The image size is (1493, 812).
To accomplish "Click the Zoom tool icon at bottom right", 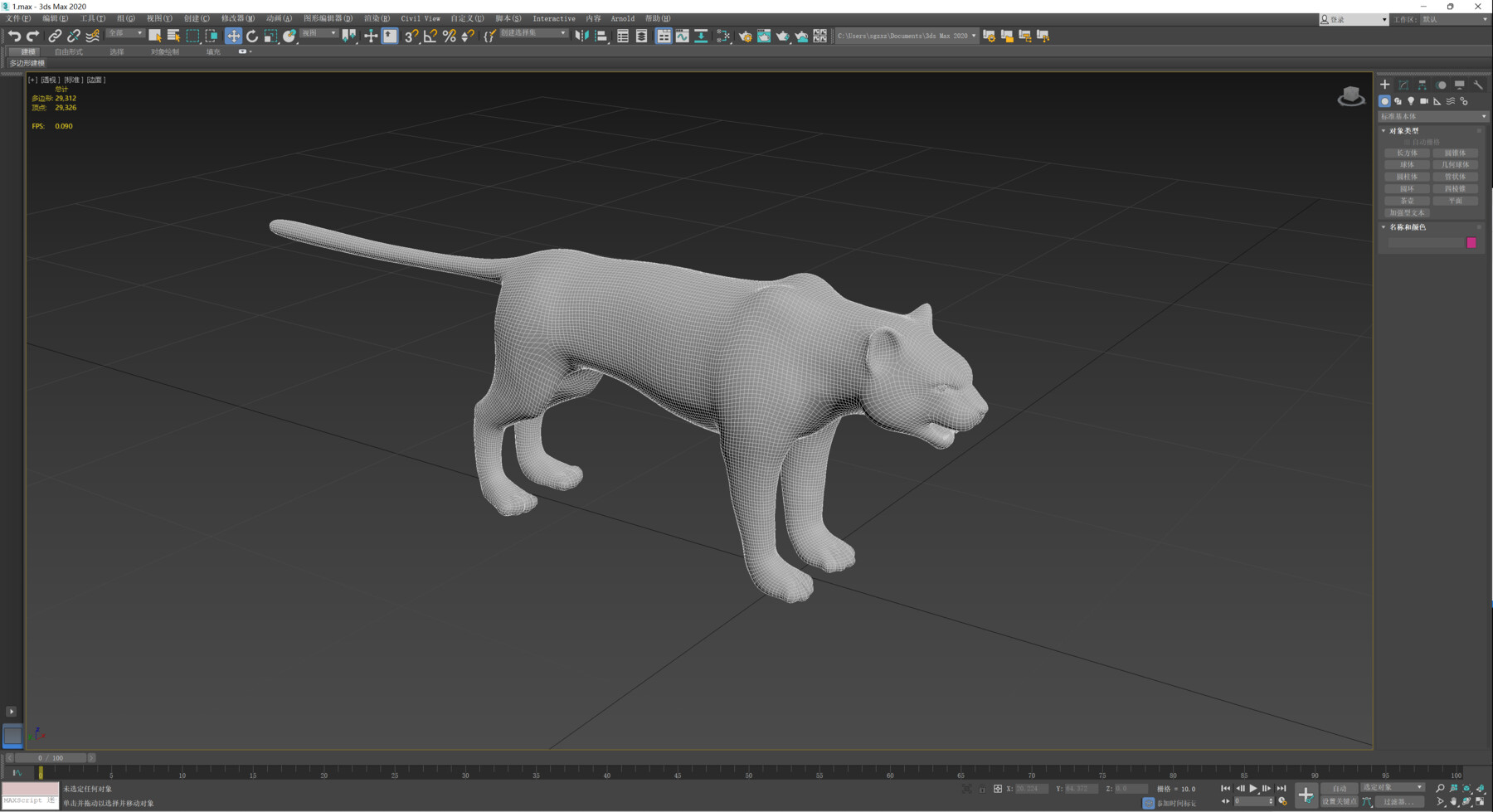I will (1440, 788).
